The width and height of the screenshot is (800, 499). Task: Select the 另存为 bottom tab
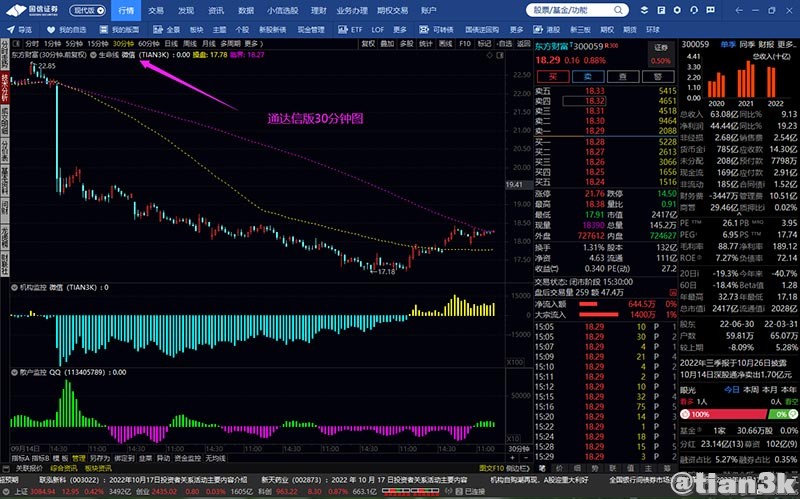coord(99,458)
